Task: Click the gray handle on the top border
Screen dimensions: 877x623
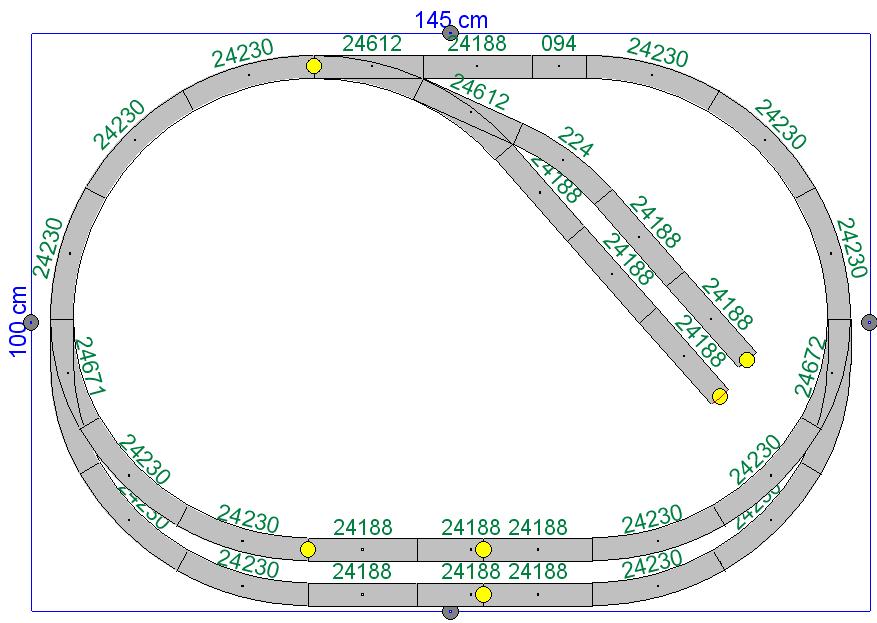Action: coord(450,33)
